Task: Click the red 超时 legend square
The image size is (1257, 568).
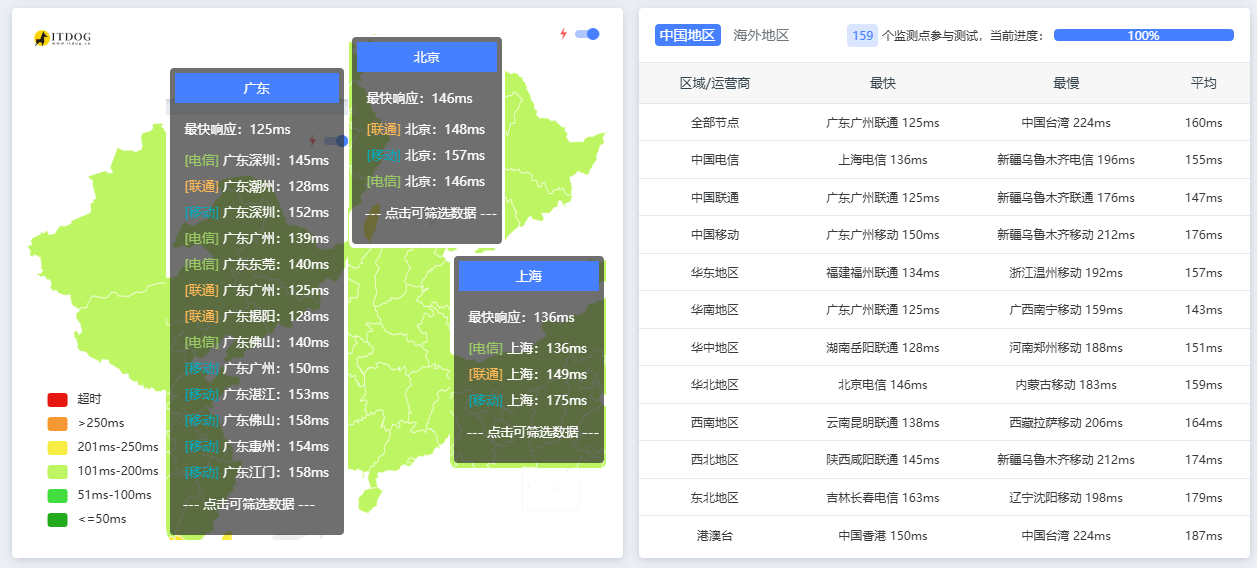Action: (x=57, y=399)
